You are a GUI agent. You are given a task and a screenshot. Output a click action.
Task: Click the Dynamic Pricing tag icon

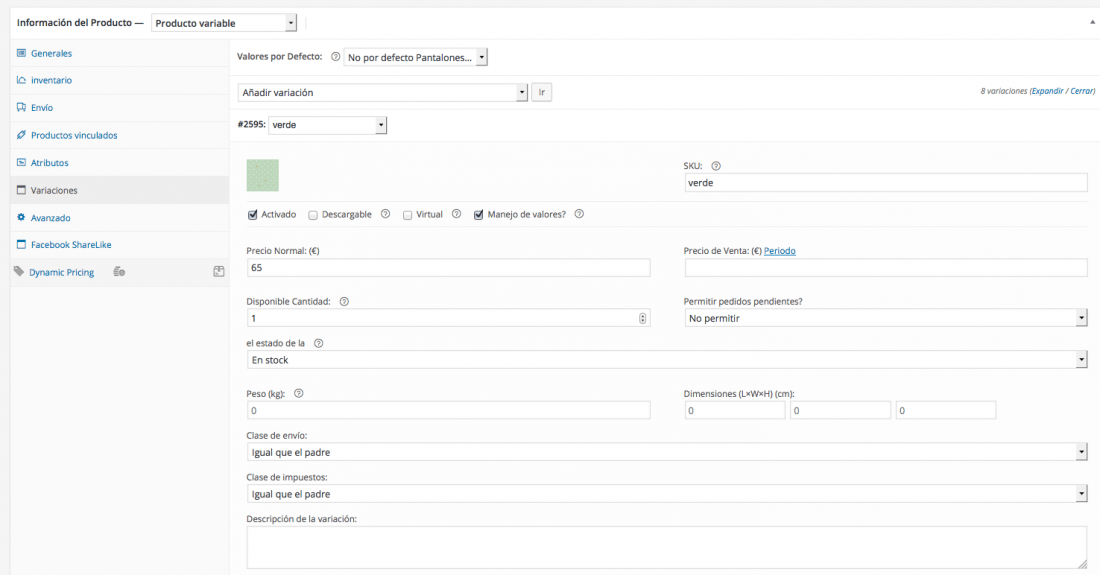coord(19,271)
